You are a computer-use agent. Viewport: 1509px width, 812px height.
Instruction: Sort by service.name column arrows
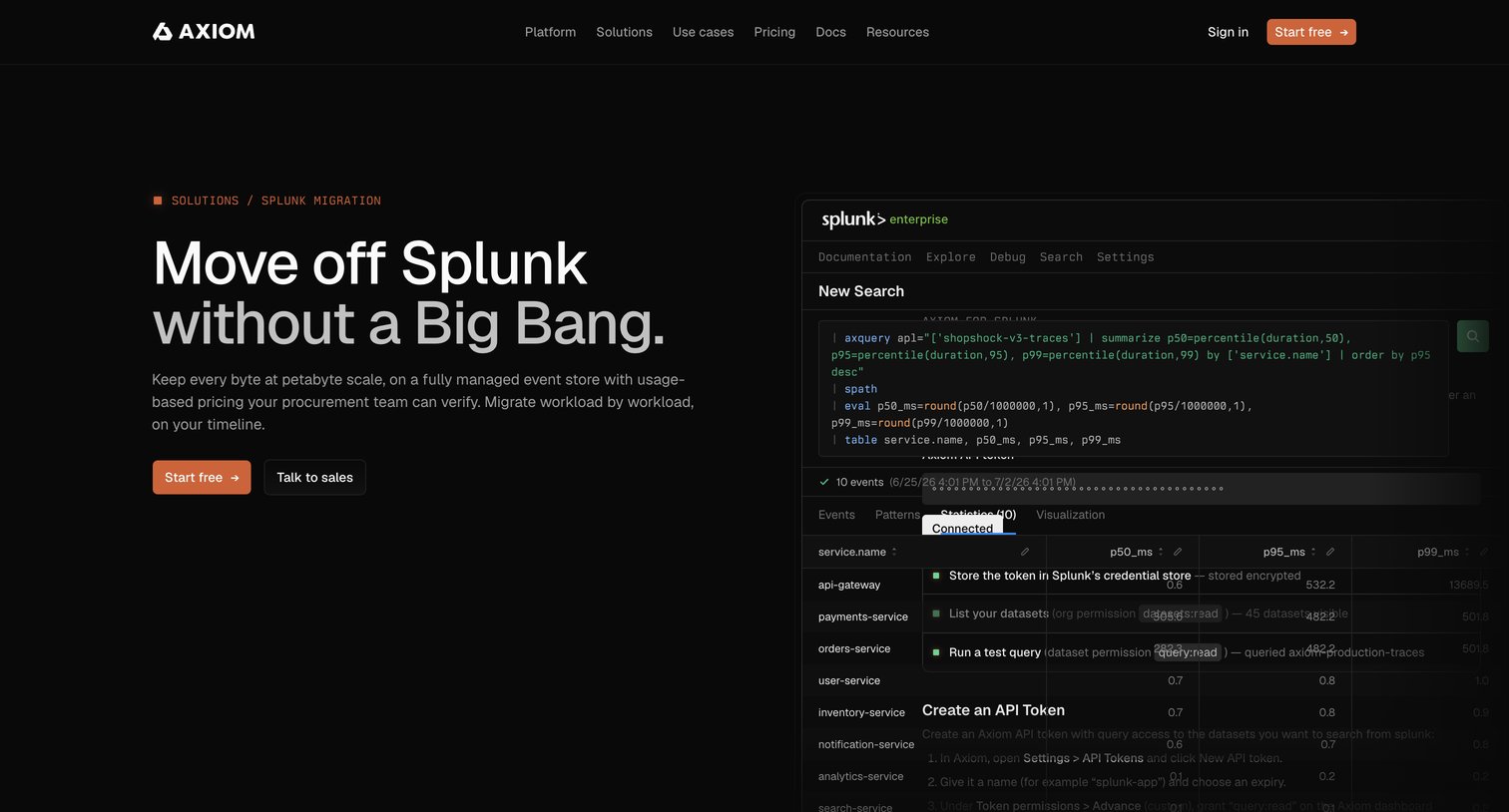pyautogui.click(x=894, y=552)
